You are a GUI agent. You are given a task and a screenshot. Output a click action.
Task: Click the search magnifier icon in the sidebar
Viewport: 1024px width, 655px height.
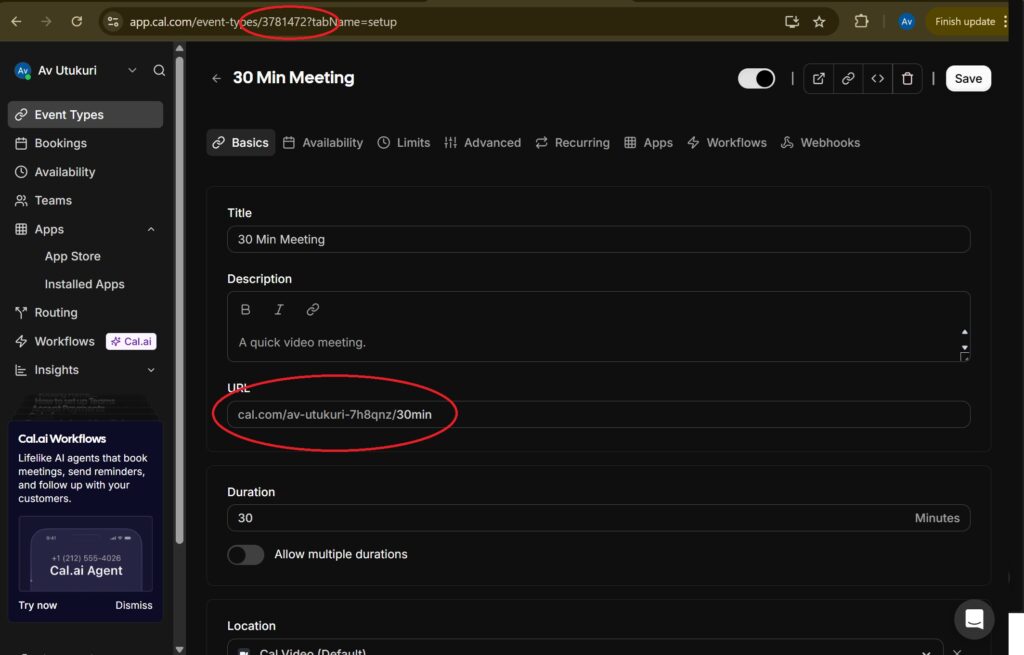(159, 70)
